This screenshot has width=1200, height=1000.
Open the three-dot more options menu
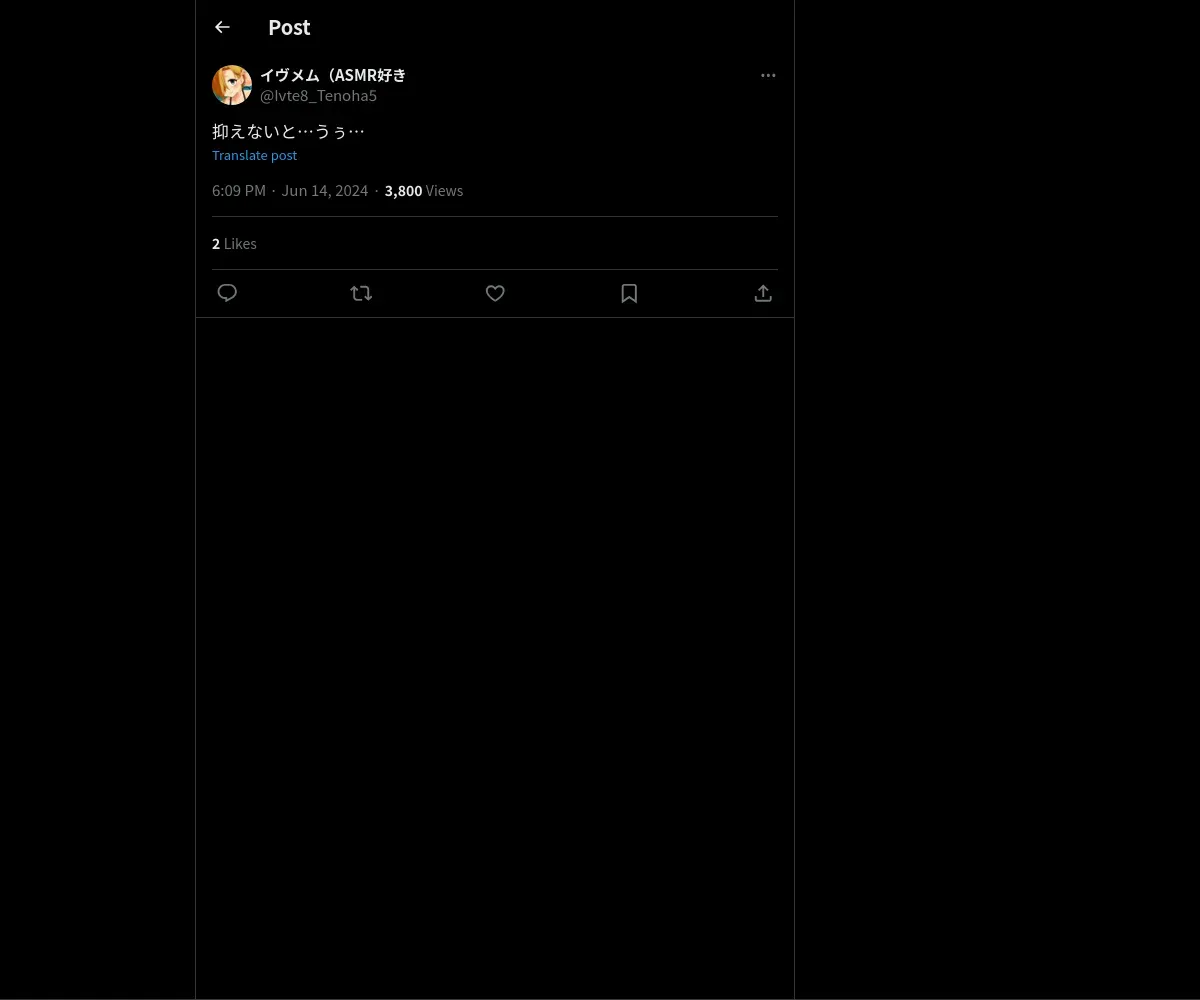(x=768, y=75)
